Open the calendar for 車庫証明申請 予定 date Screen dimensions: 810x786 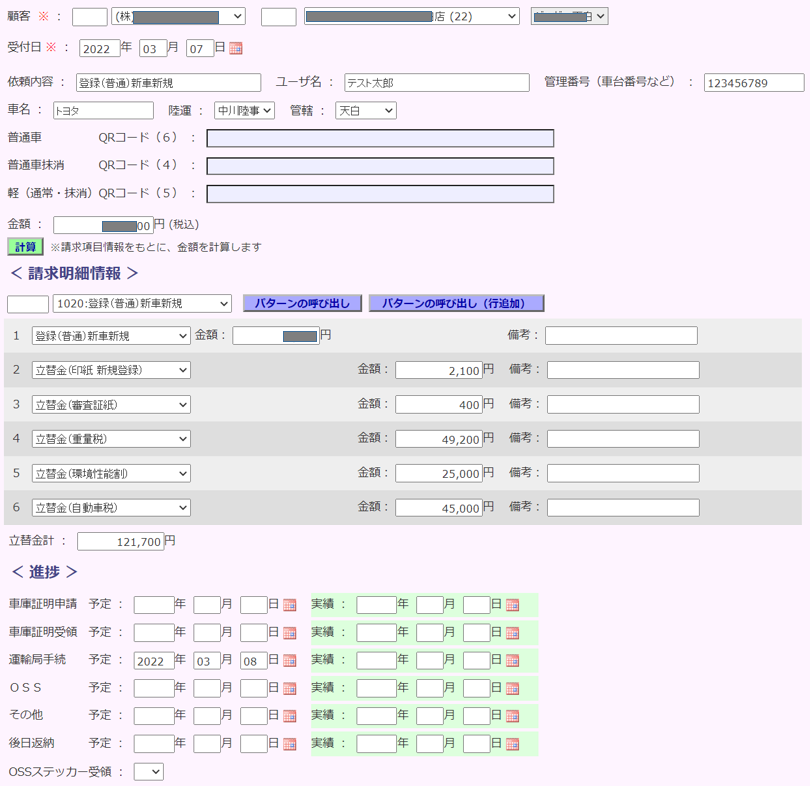click(288, 604)
